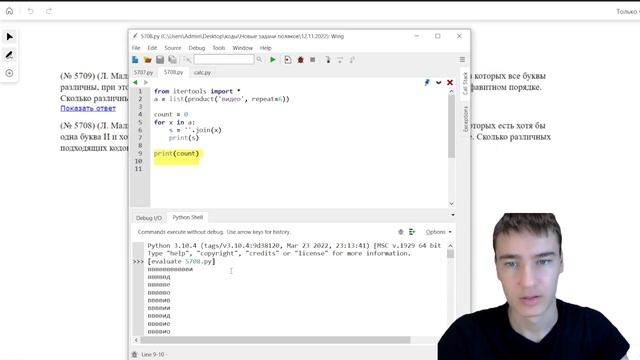640x360 pixels.
Task: Click the home icon in the top bar
Action: pyautogui.click(x=9, y=11)
